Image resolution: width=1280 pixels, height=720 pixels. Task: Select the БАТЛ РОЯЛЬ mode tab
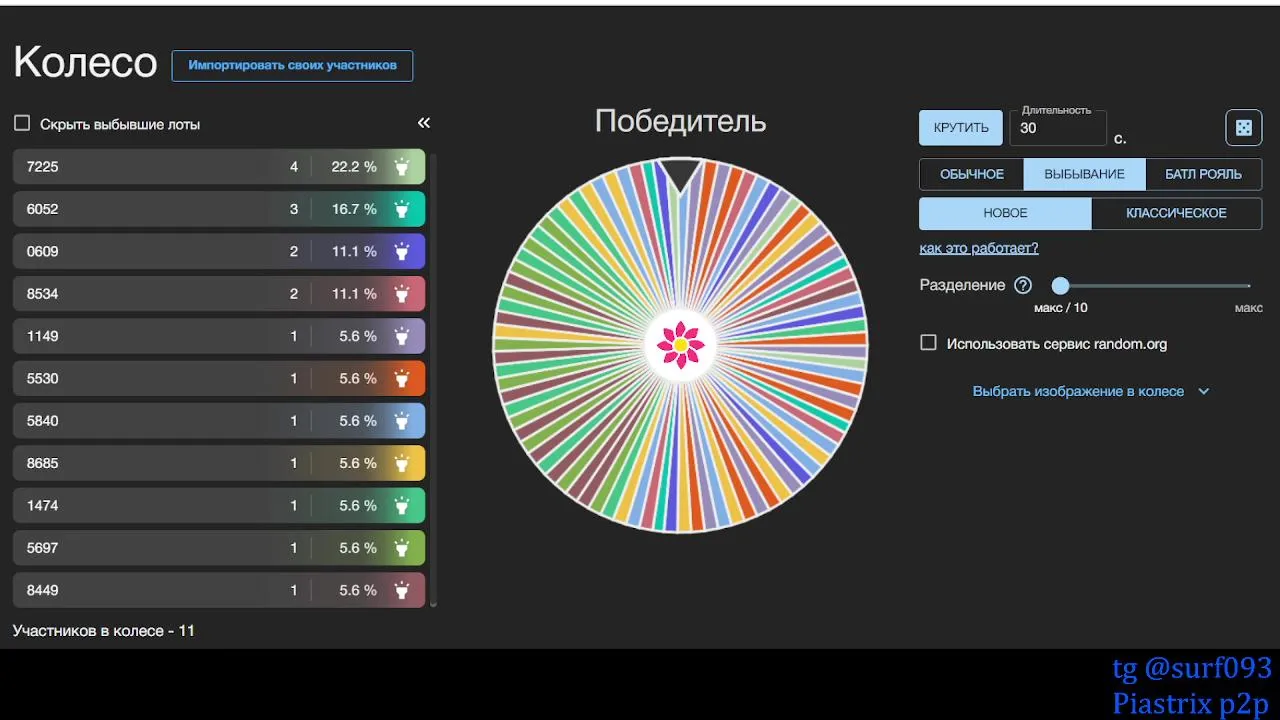click(1204, 174)
